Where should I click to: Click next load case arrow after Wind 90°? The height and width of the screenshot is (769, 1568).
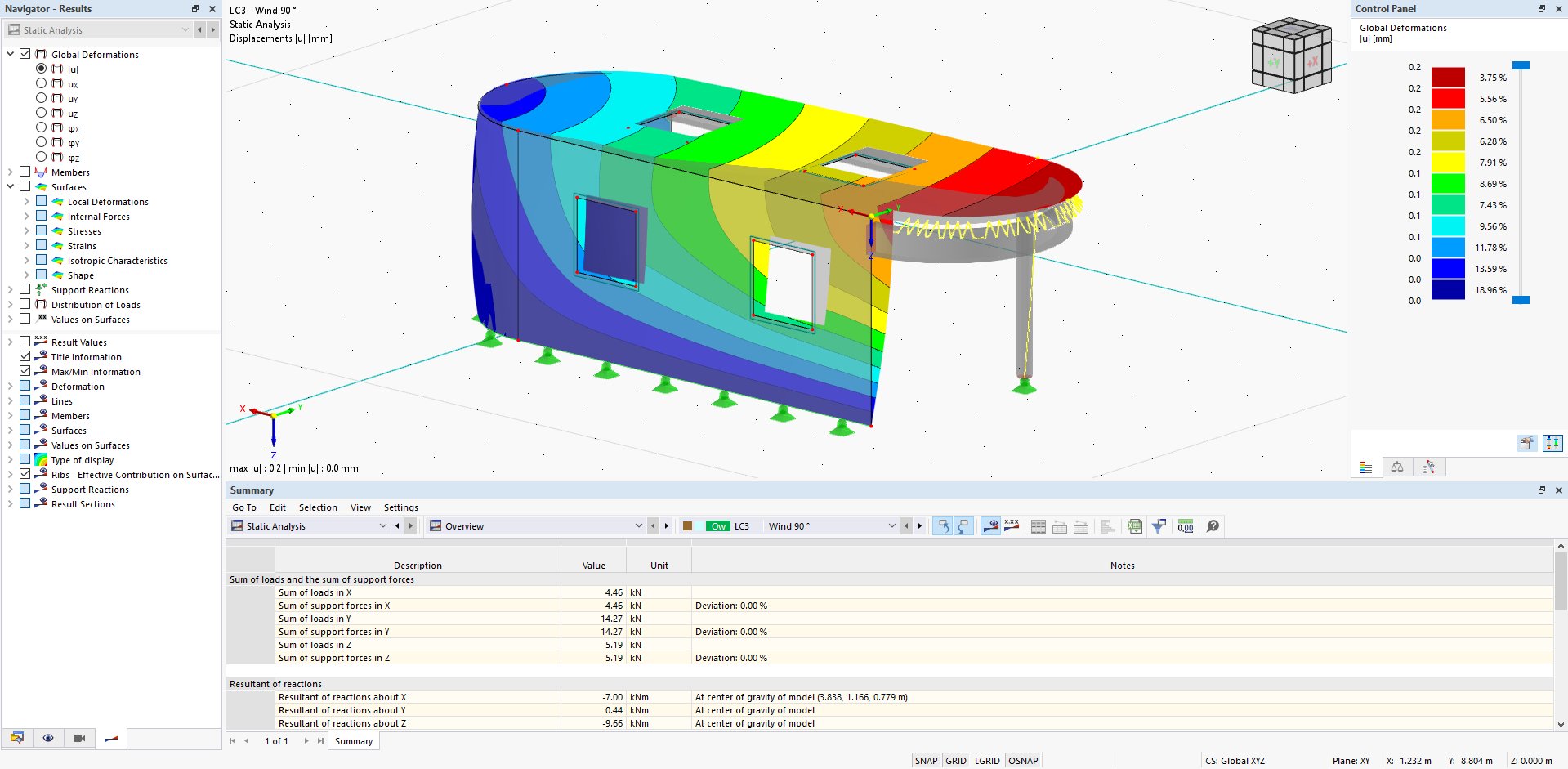919,526
